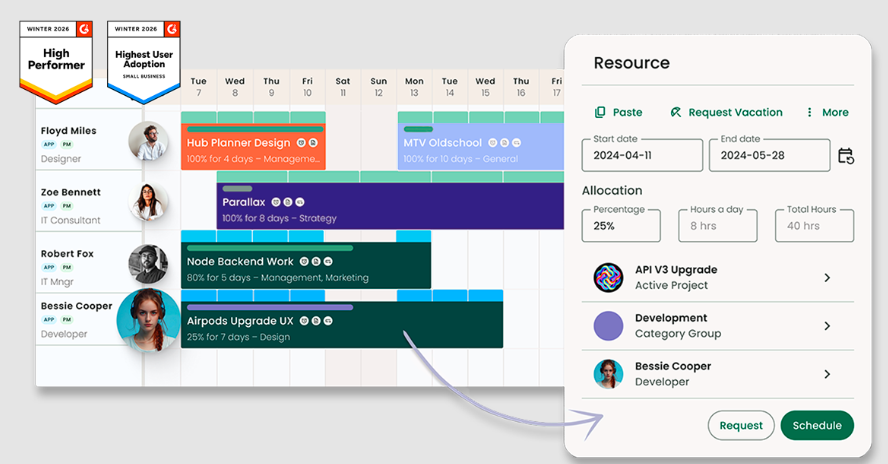Select the Parallax booking title

[244, 202]
